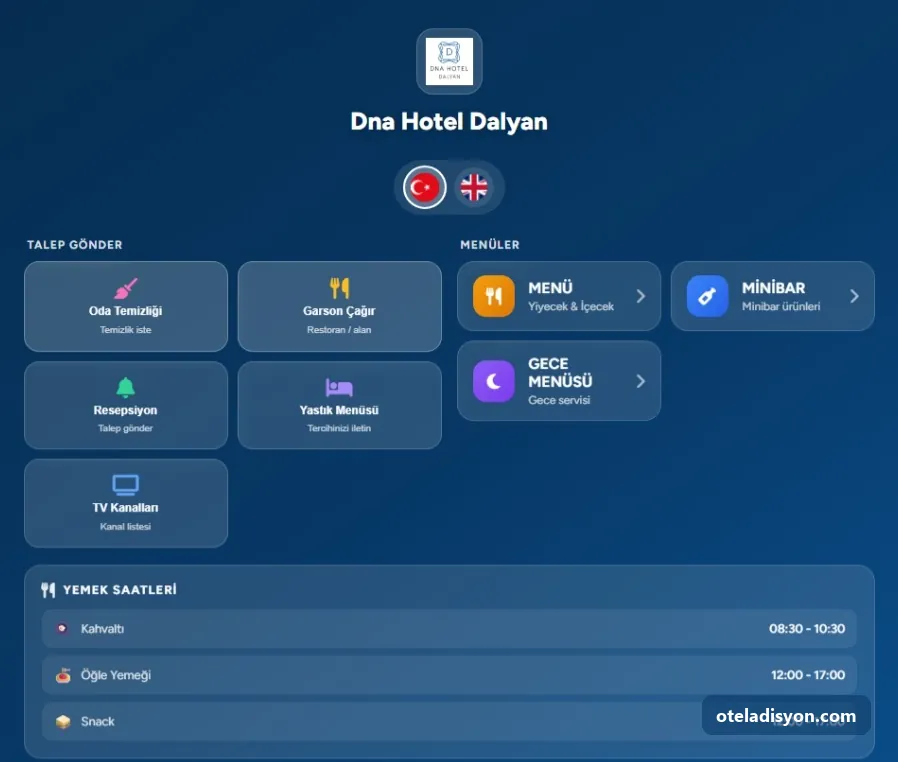Screen dimensions: 898x762
Task: Click the fork and knife Garson Çağır icon
Action: point(339,288)
